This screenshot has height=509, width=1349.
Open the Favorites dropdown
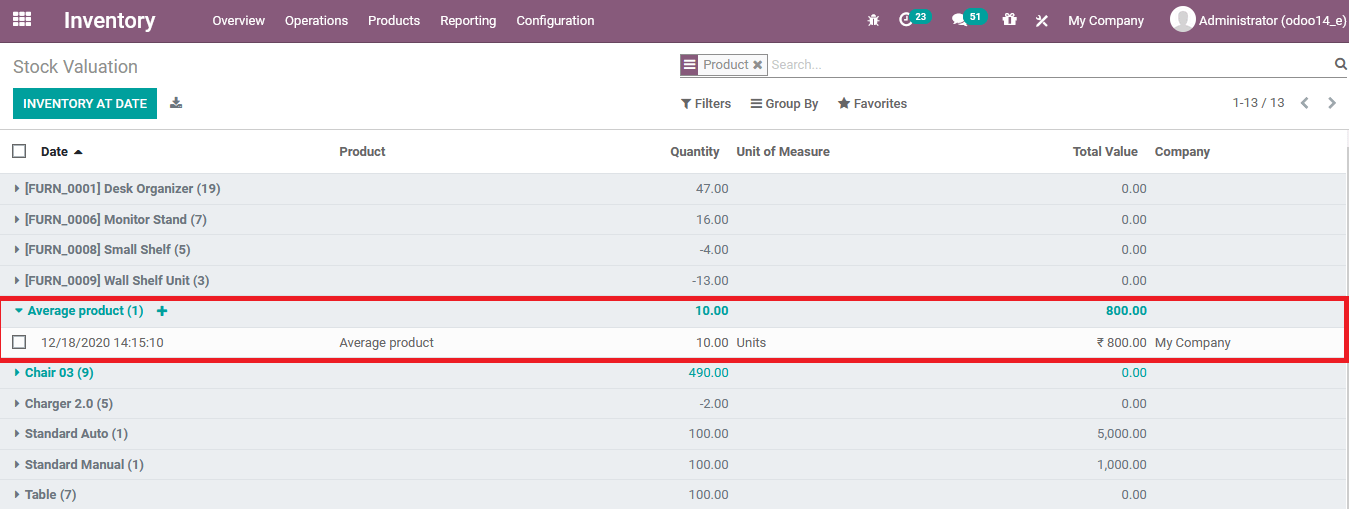click(x=872, y=103)
